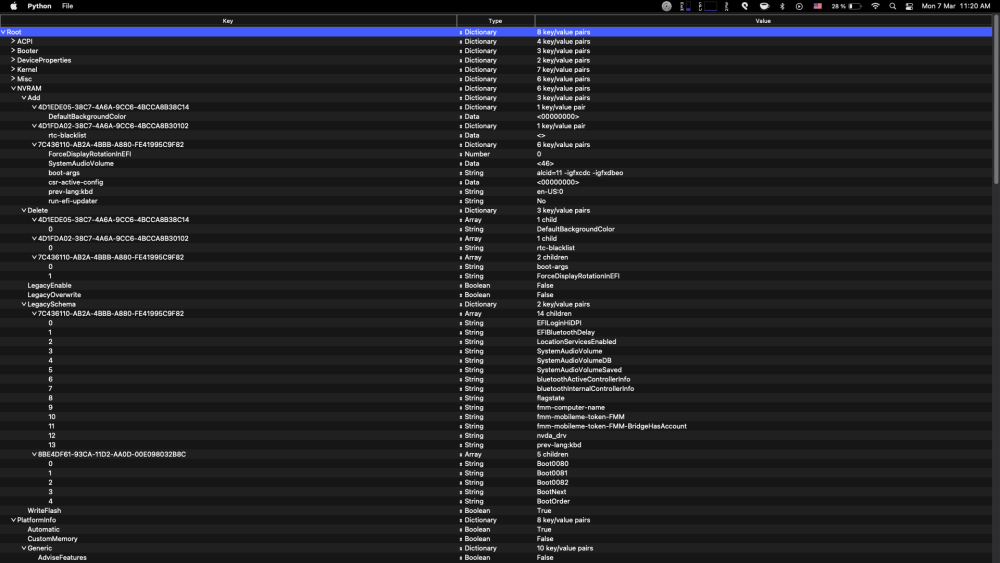Viewport: 1000px width, 563px height.
Task: Click the LocationServicesEnabled value
Action: (576, 342)
